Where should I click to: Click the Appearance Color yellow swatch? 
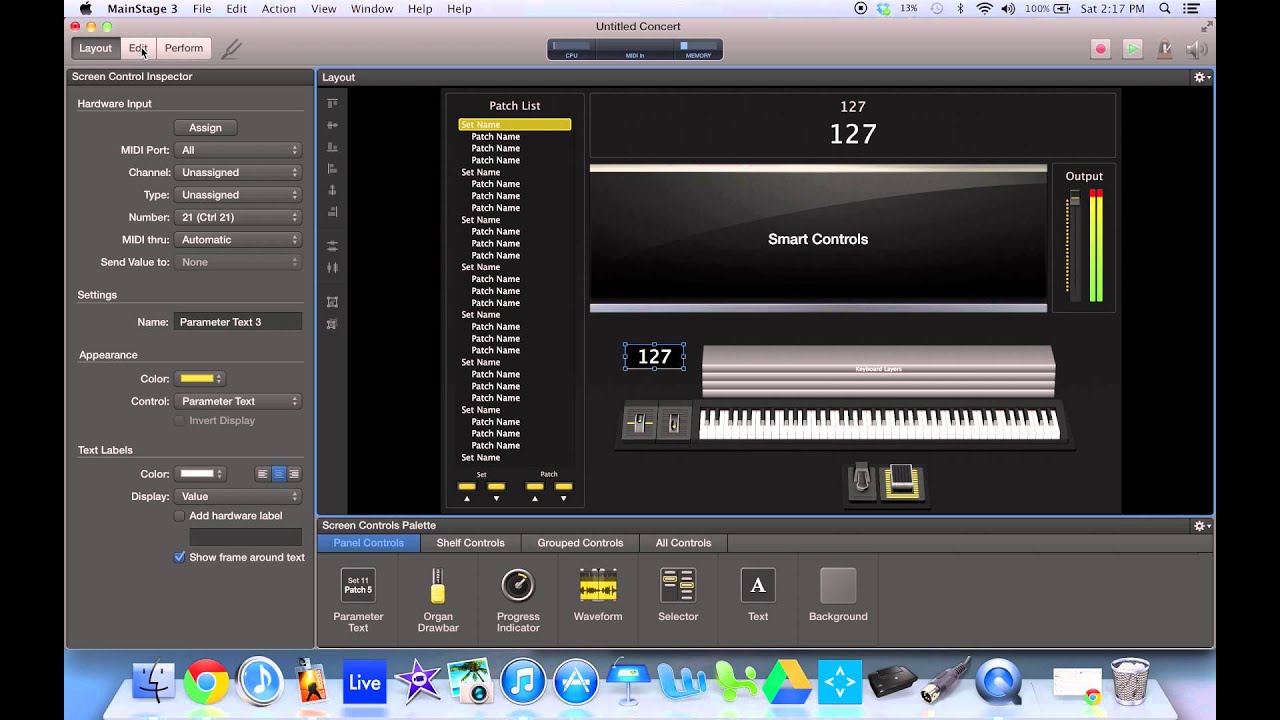coord(199,379)
